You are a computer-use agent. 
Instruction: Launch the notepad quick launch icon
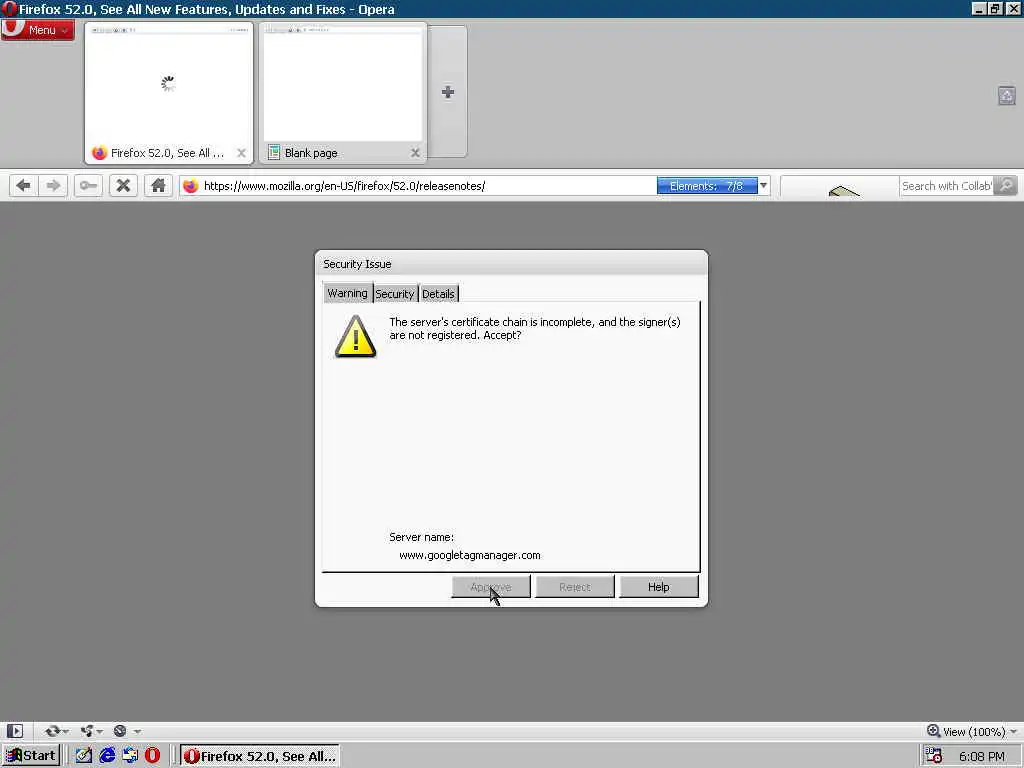(84, 756)
